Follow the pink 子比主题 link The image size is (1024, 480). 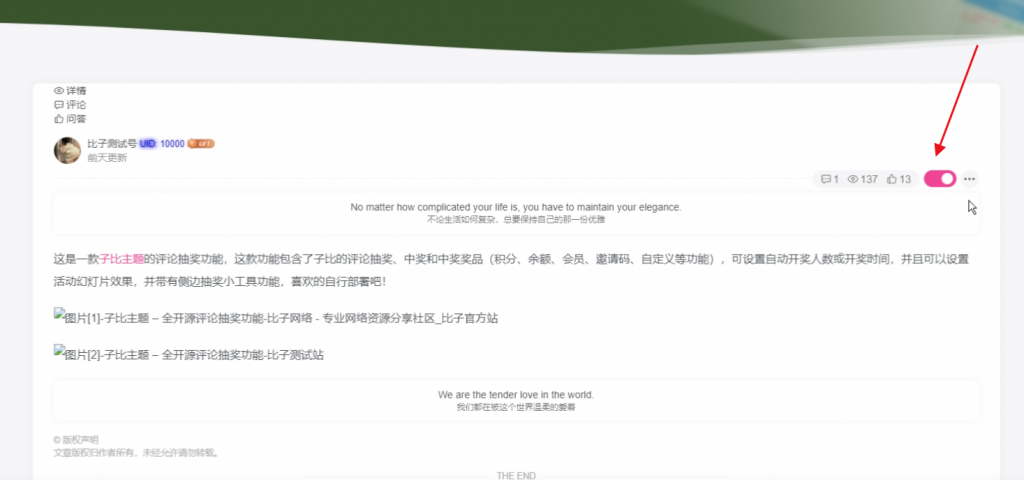pyautogui.click(x=121, y=259)
